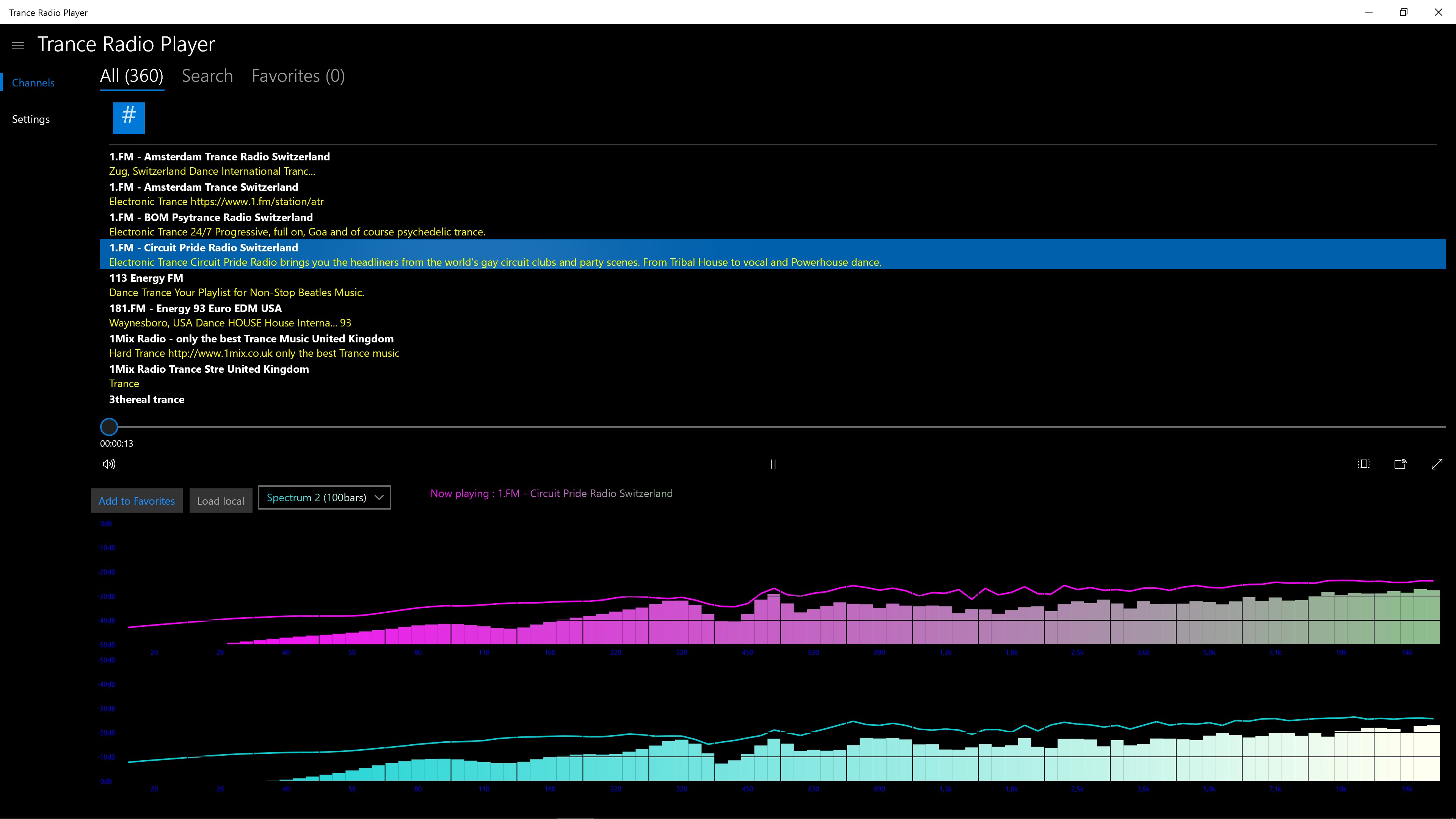1456x819 pixels.
Task: Click the volume speaker icon
Action: [x=109, y=464]
